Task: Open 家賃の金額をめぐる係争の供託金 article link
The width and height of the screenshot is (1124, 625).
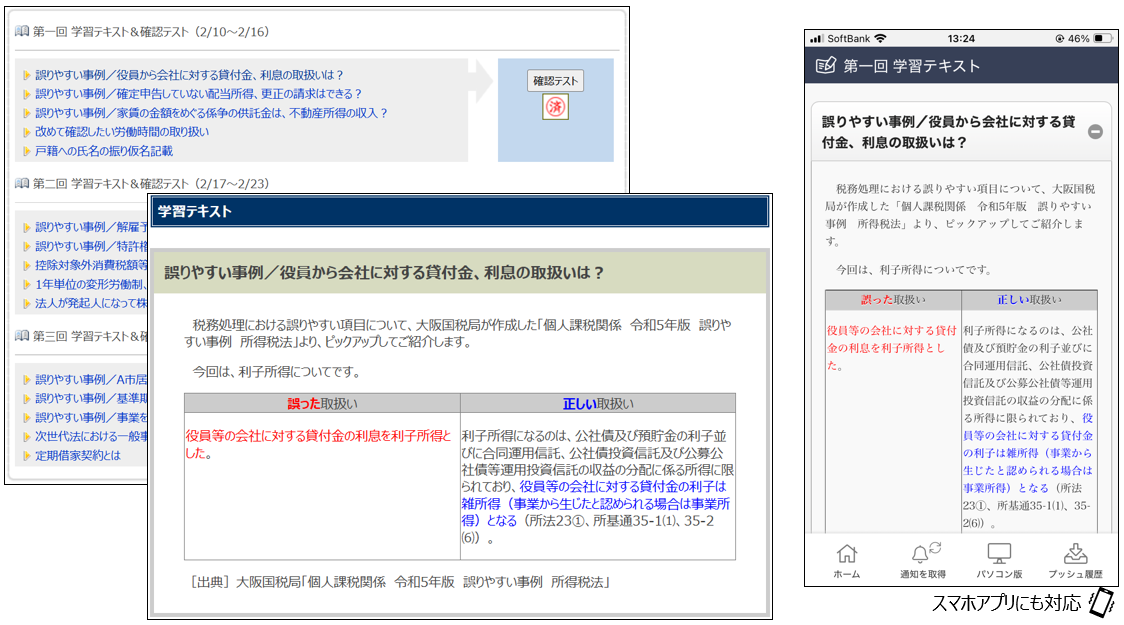Action: point(211,113)
